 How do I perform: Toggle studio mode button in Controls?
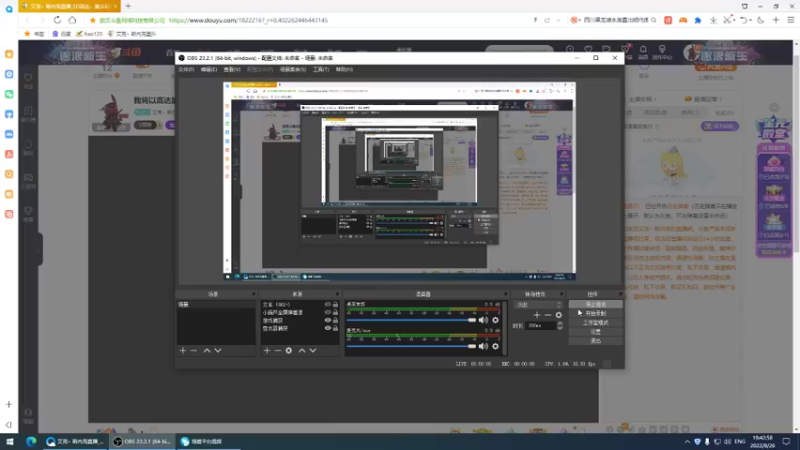coord(595,322)
